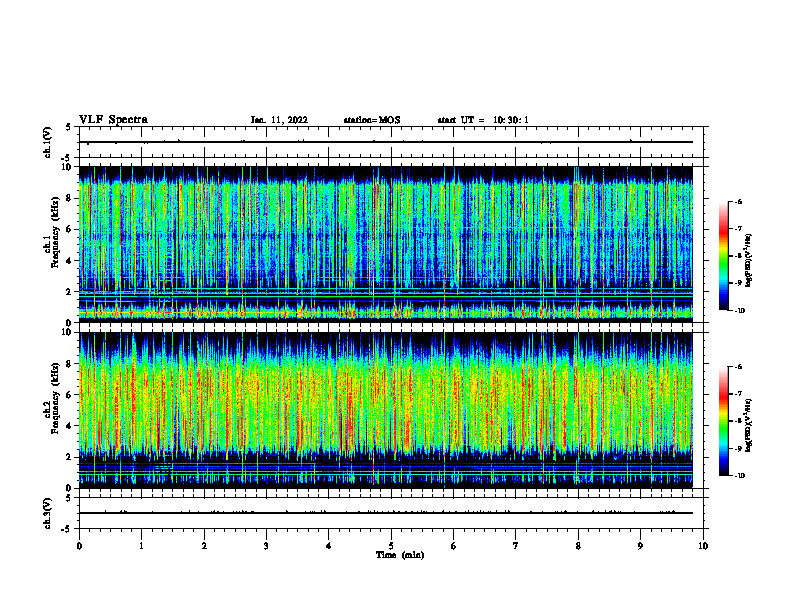Screen dimensions: 792x612
Task: Click the "5" minute tick on time axis
Action: coord(391,546)
